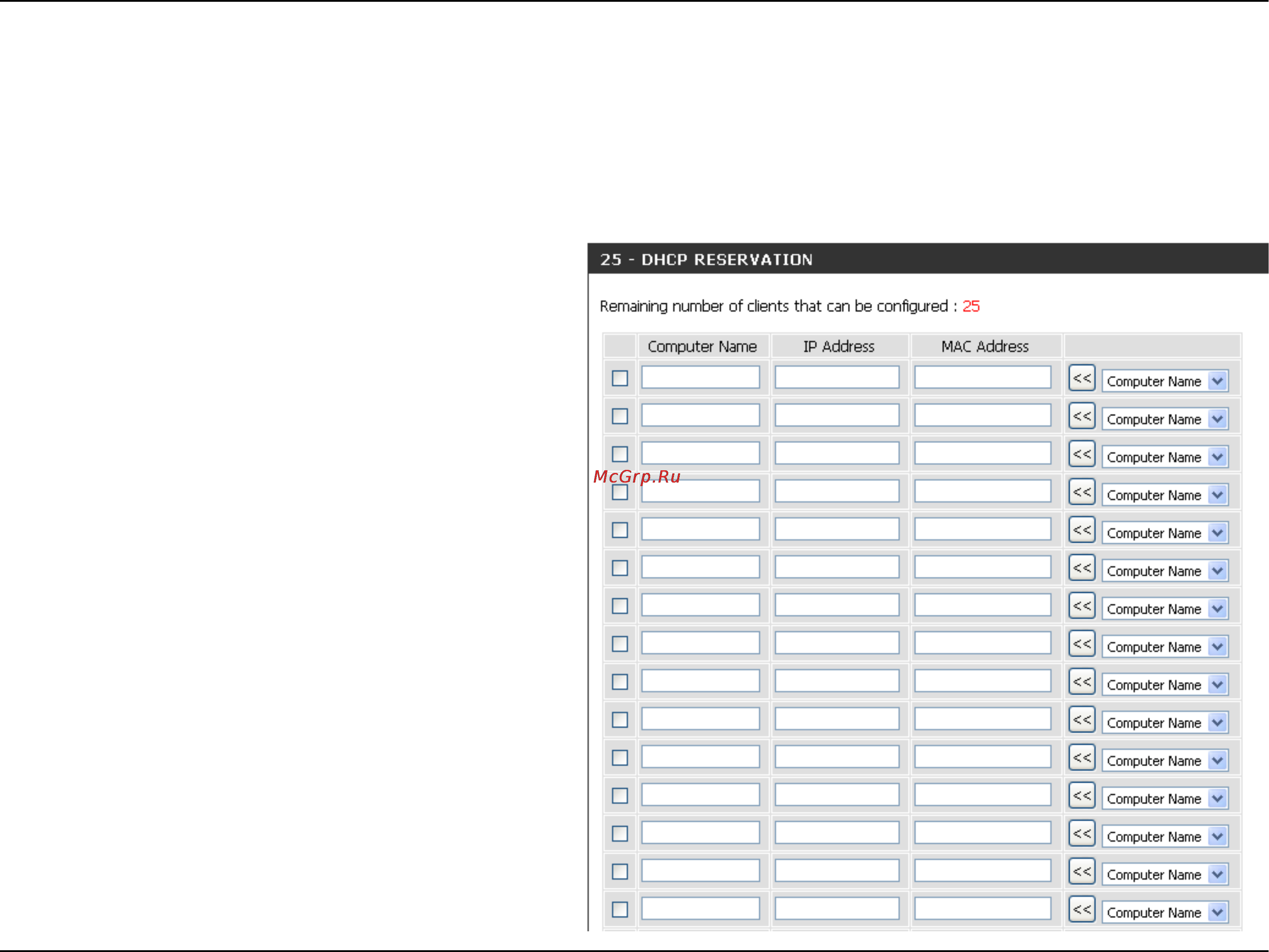Hit the << button in the last visible row
The height and width of the screenshot is (952, 1269).
[1082, 910]
